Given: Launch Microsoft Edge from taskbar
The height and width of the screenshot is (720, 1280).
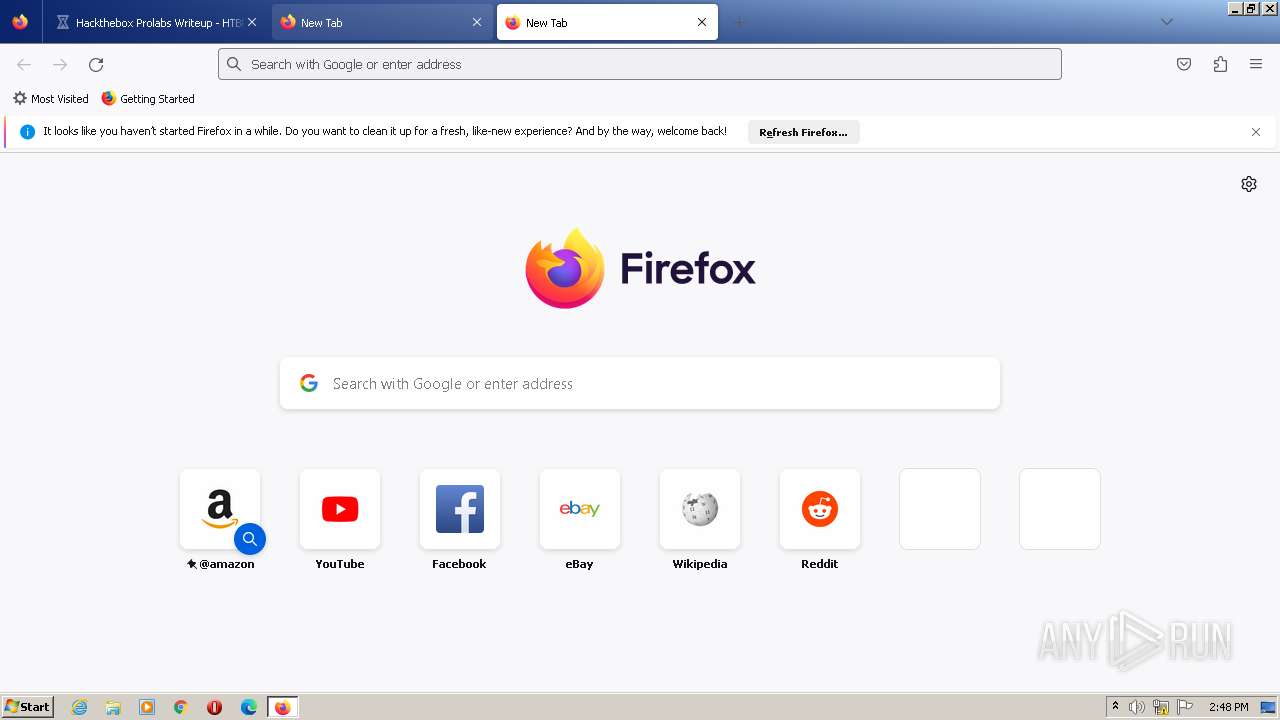Looking at the screenshot, I should pos(249,707).
